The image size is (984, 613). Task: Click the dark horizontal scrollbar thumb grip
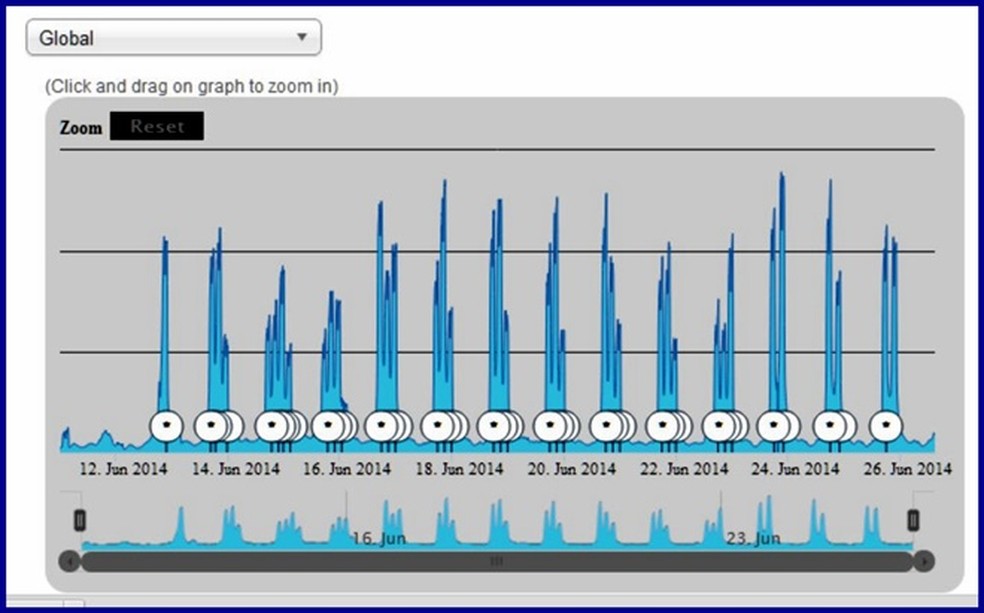pos(496,561)
